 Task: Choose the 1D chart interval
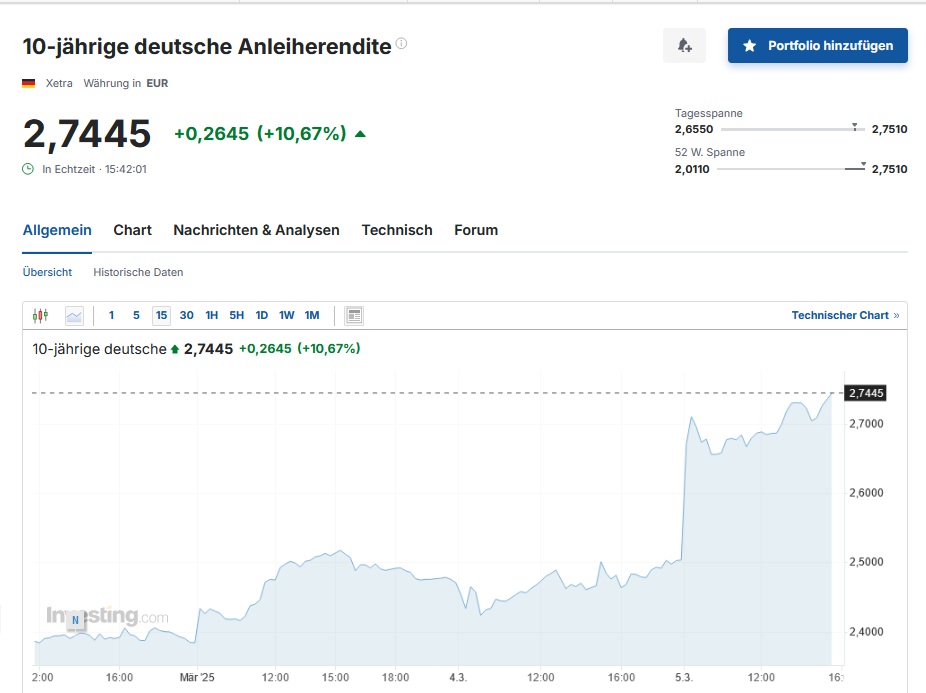coord(262,315)
